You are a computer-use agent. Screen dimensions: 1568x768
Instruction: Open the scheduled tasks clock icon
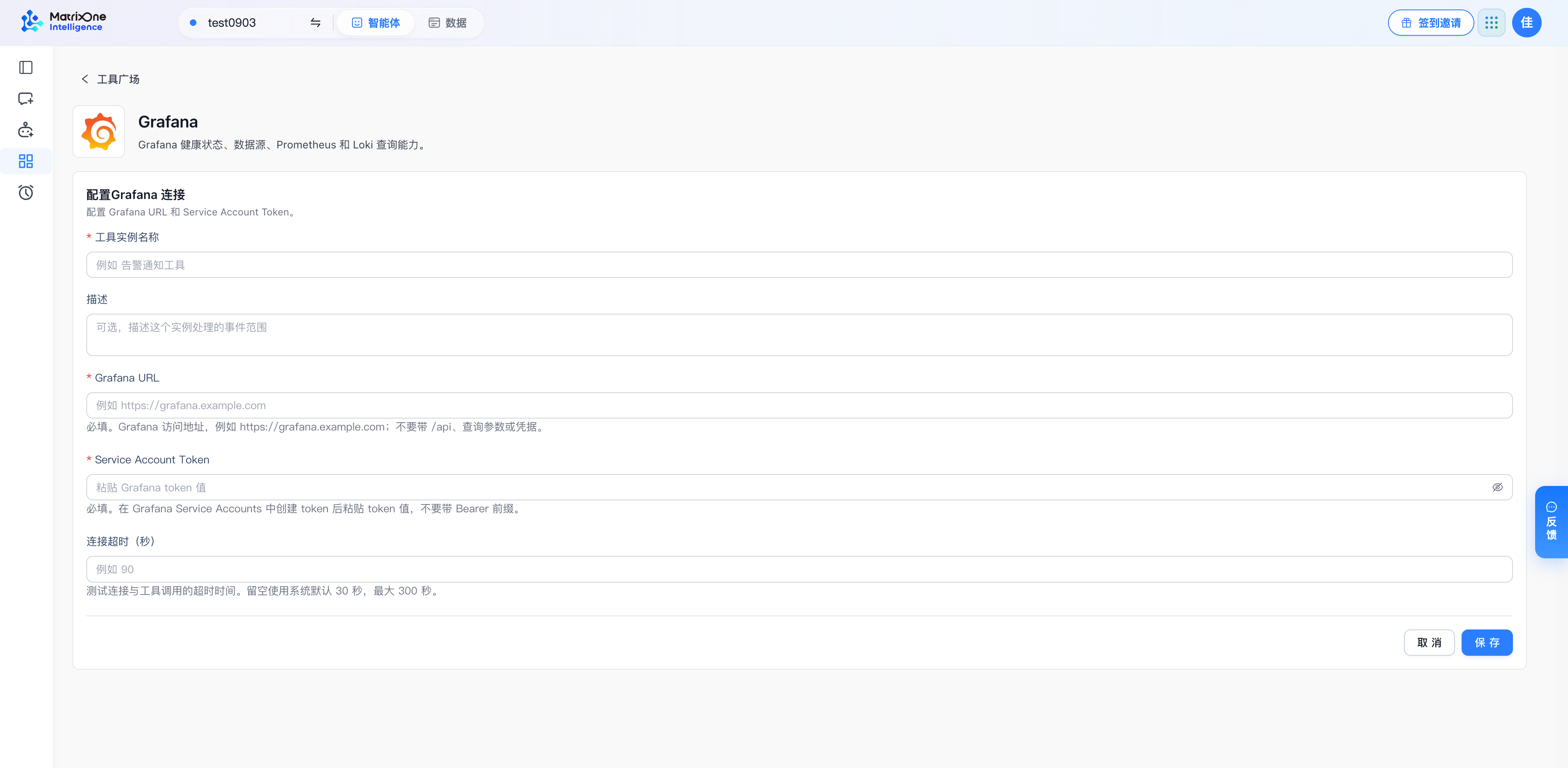[x=25, y=192]
